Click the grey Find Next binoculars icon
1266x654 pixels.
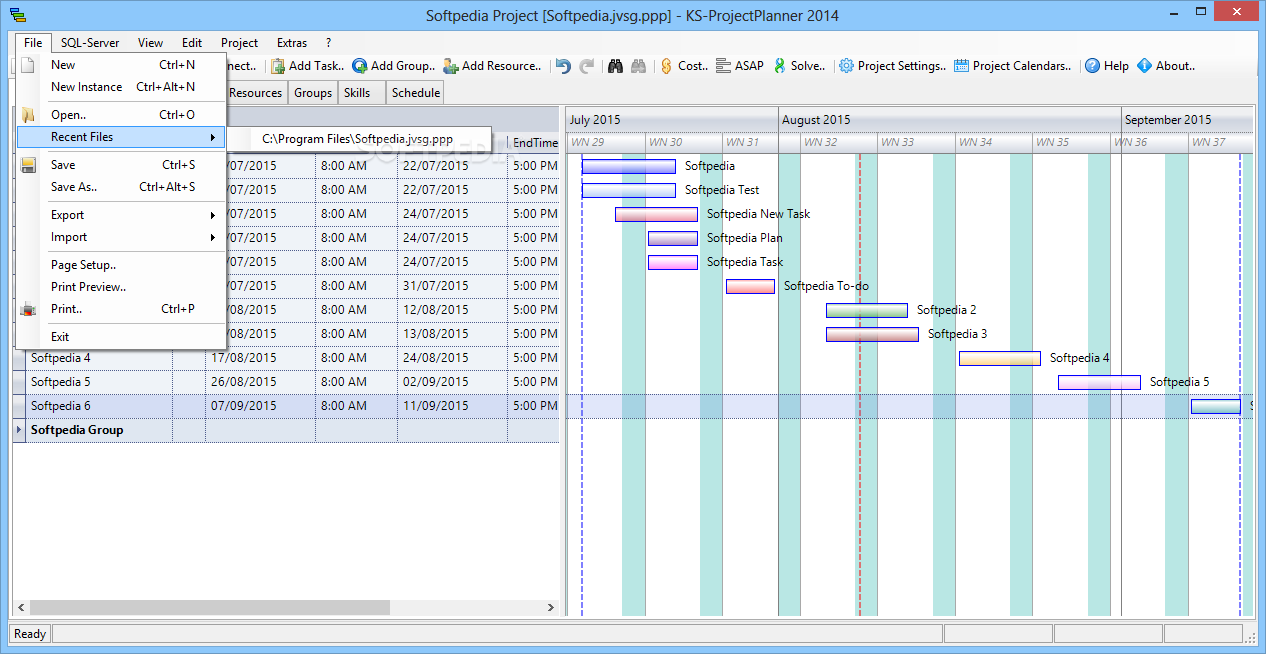[x=638, y=66]
